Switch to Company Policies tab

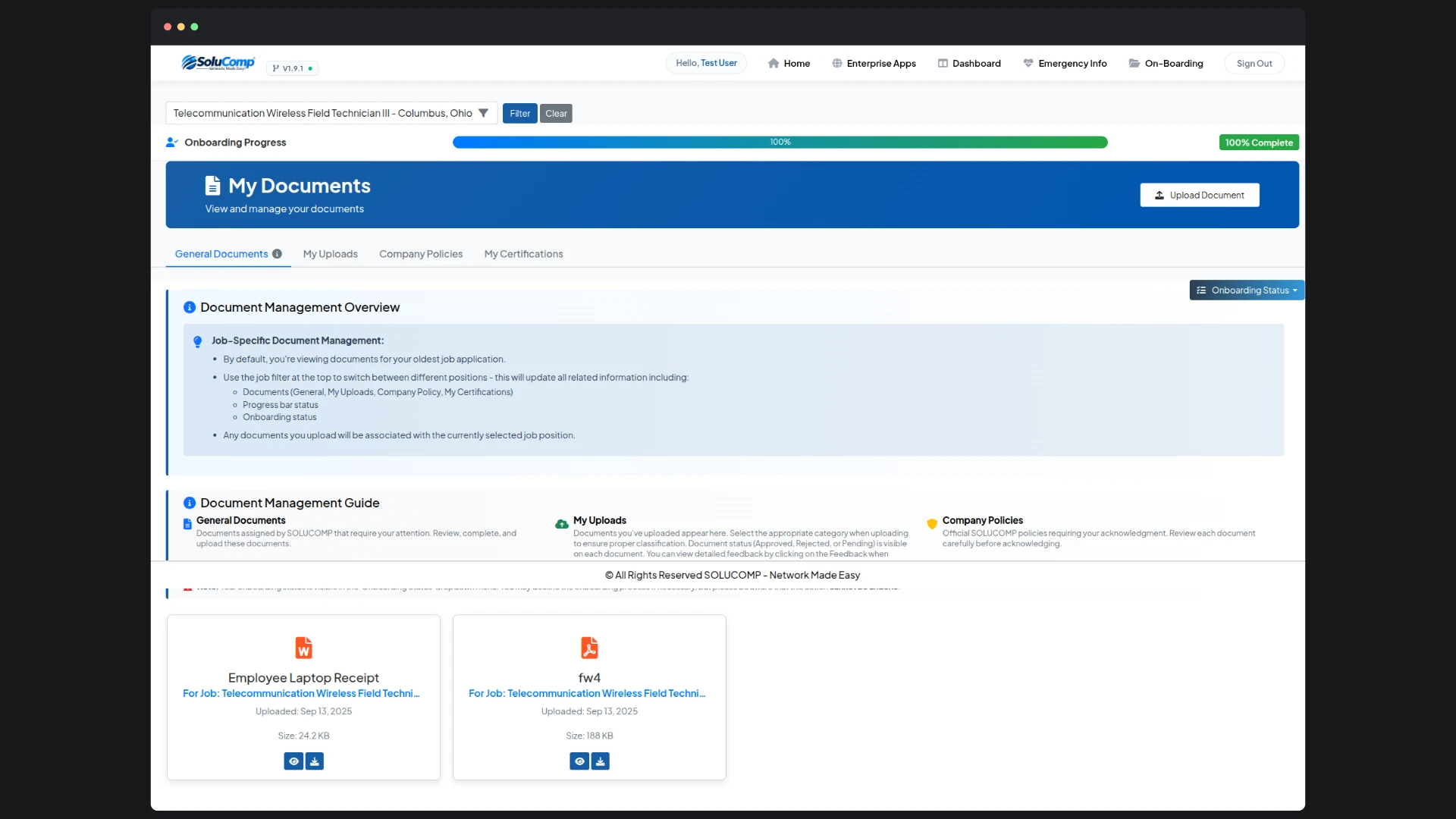point(421,254)
